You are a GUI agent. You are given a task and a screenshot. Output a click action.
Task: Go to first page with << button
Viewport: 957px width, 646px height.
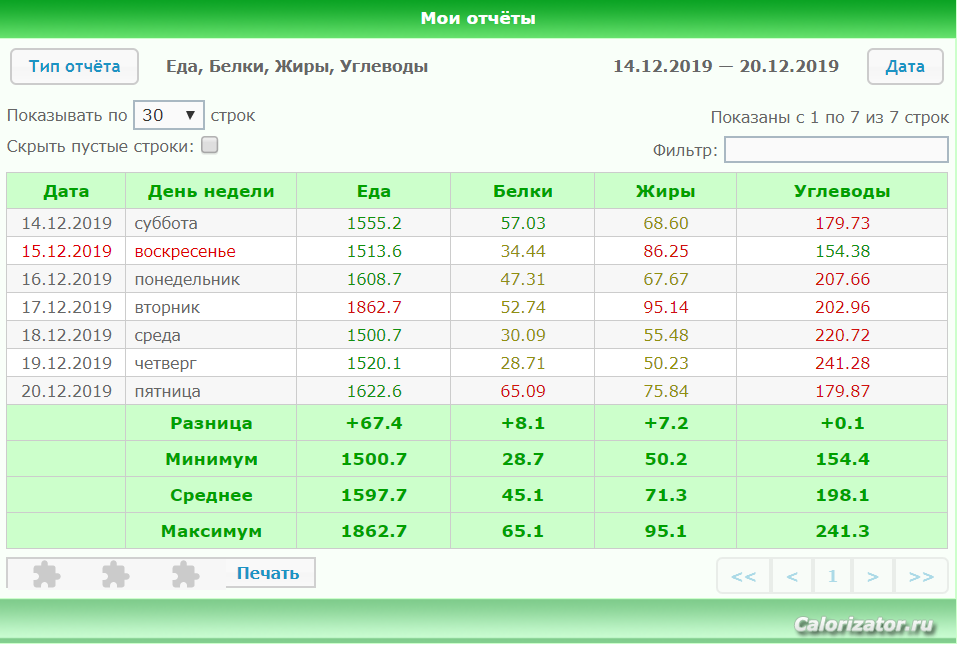pos(743,576)
